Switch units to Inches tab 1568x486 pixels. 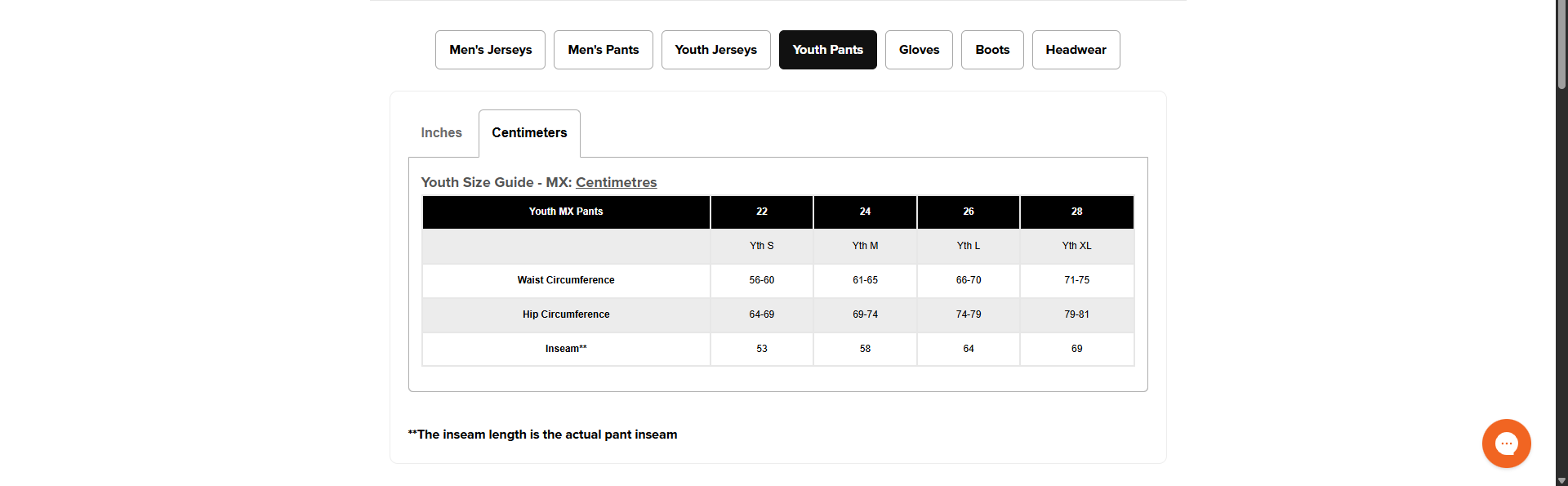tap(441, 133)
